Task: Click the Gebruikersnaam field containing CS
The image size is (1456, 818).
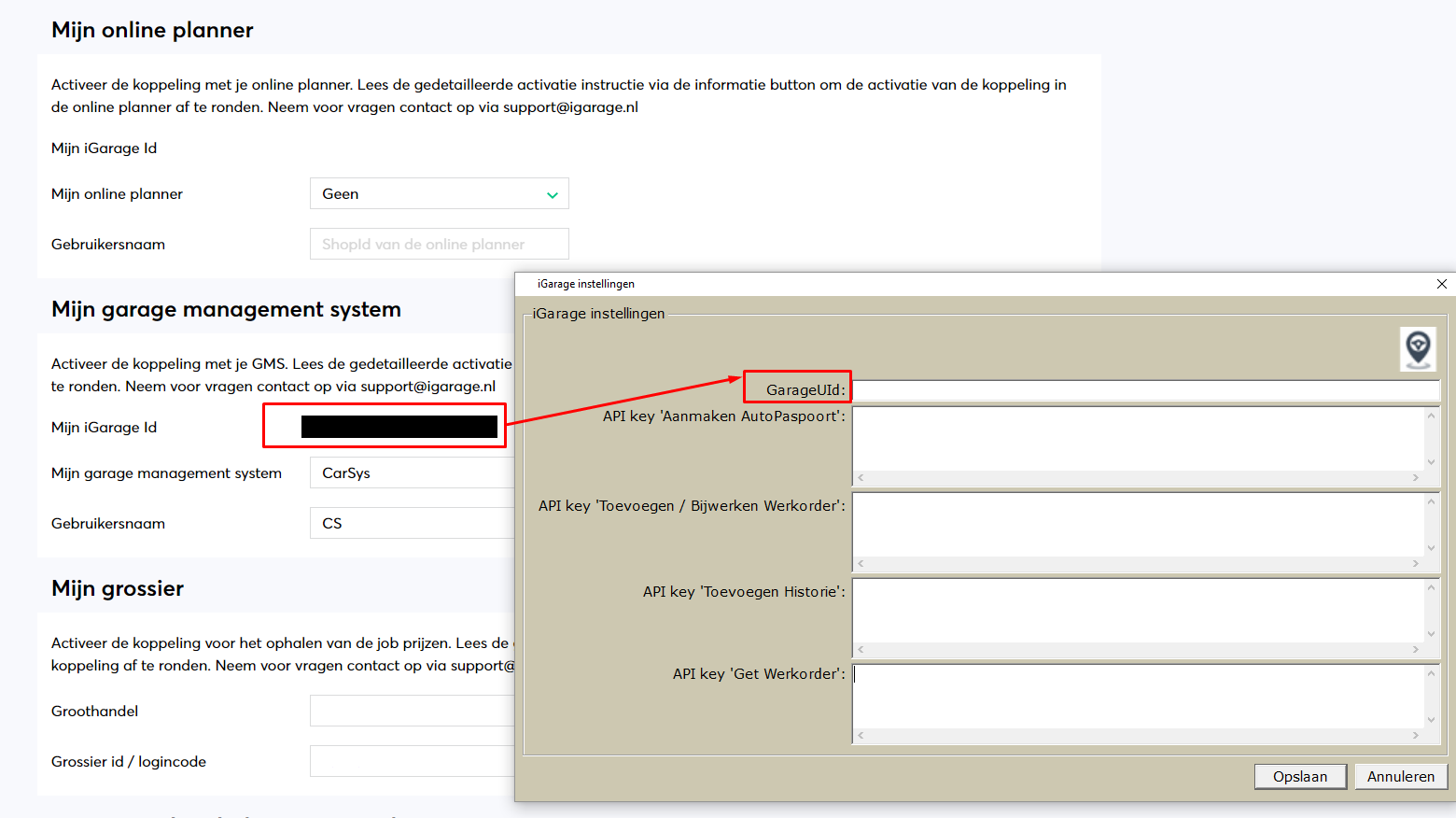Action: tap(413, 523)
